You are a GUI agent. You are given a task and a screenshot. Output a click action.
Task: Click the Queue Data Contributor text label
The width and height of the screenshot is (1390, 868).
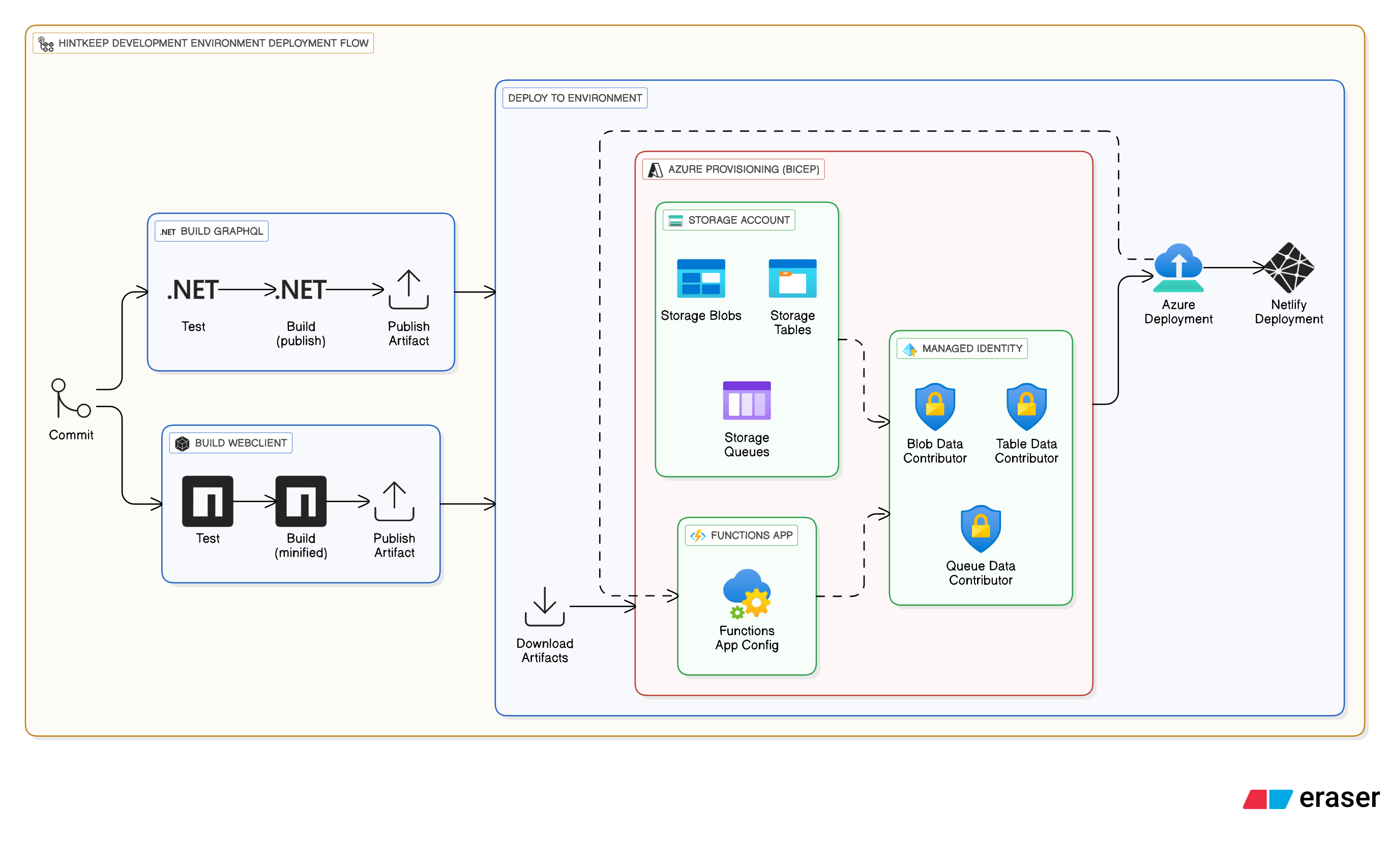981,573
